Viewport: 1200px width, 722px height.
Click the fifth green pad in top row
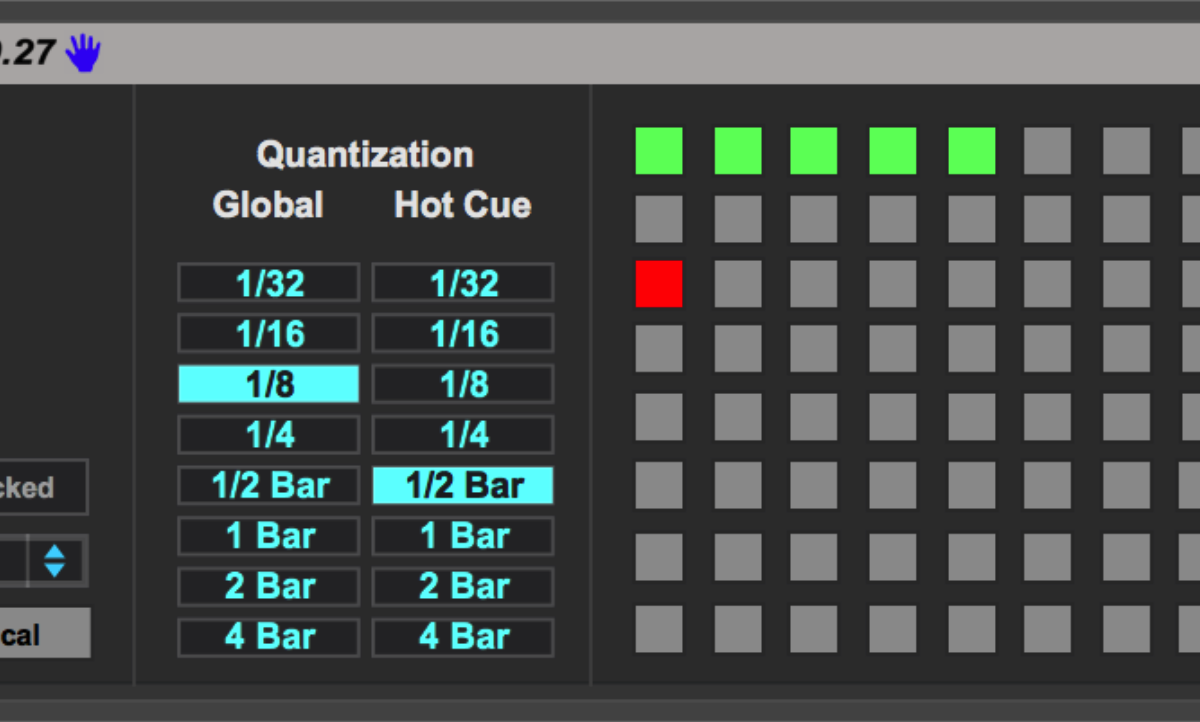(x=972, y=151)
